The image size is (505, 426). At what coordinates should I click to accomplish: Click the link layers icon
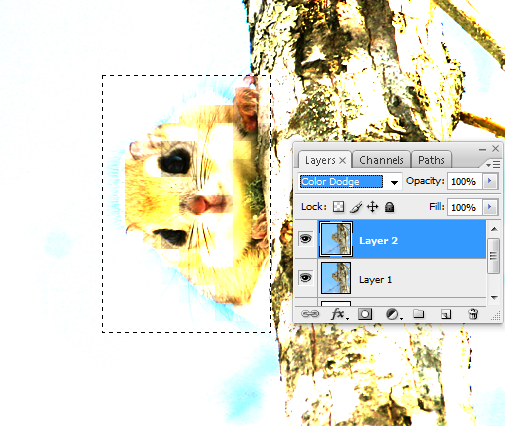pyautogui.click(x=310, y=314)
